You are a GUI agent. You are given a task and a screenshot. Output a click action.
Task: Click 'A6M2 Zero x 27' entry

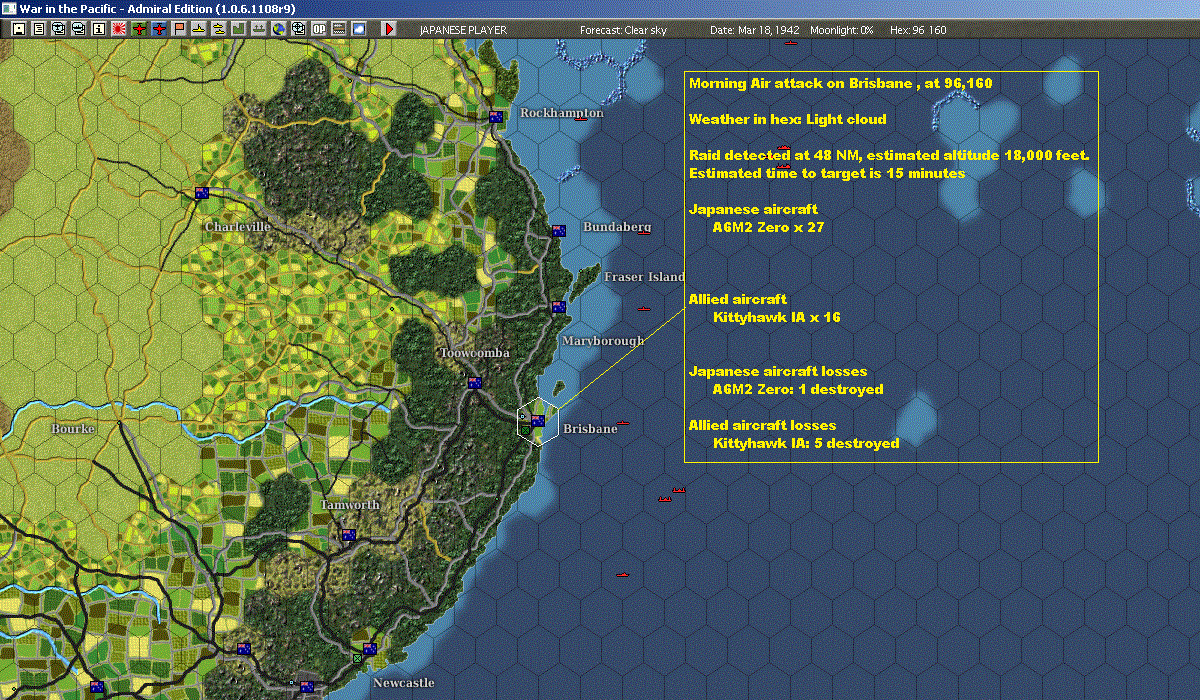[x=768, y=227]
